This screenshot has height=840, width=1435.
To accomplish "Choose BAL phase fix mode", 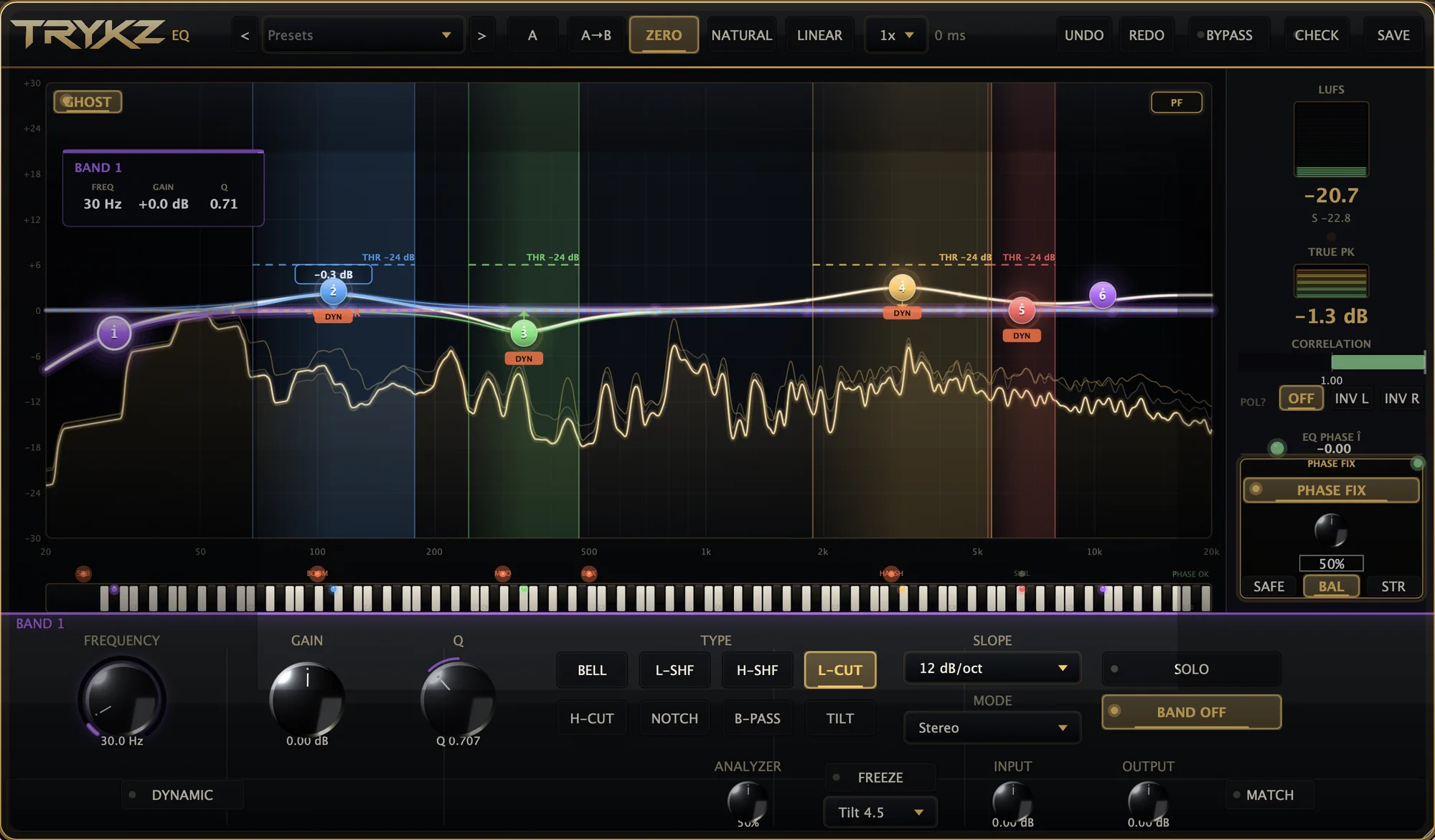I will coord(1331,586).
